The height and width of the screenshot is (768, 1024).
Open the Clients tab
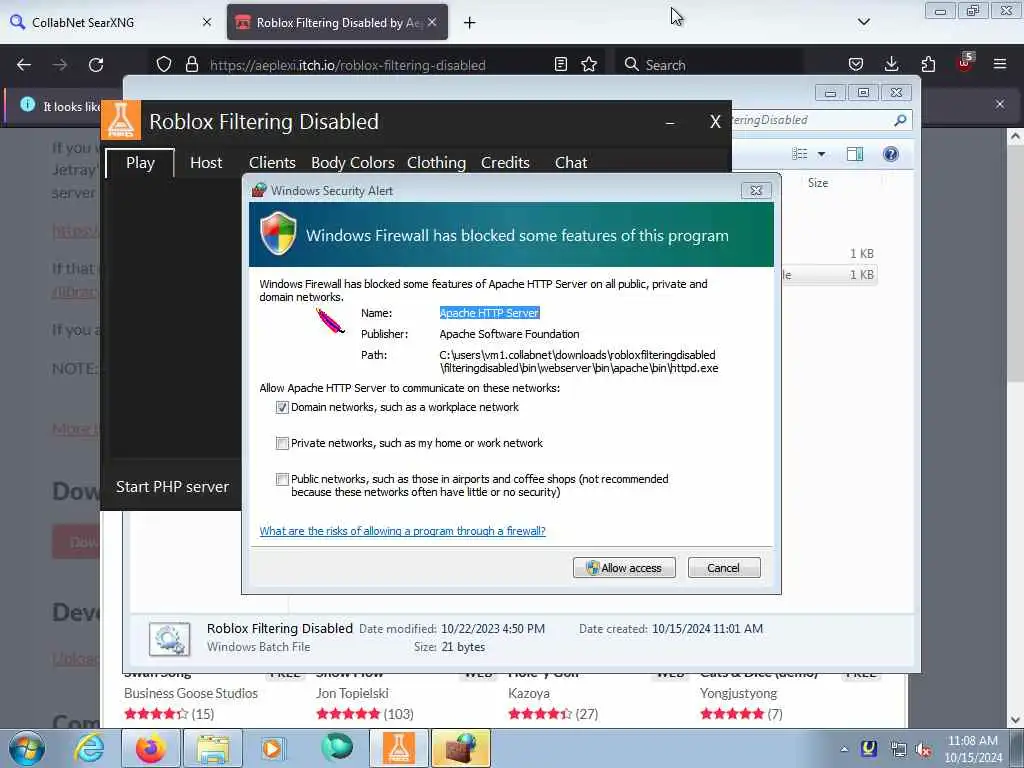pyautogui.click(x=272, y=163)
